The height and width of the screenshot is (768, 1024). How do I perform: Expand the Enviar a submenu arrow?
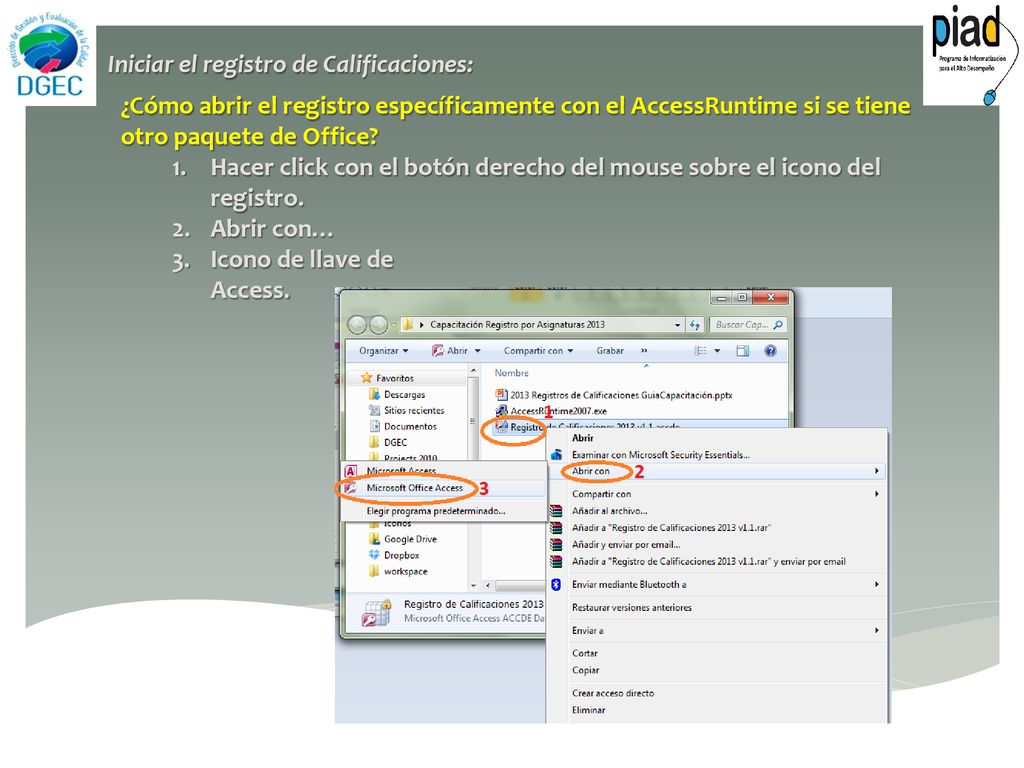(876, 630)
